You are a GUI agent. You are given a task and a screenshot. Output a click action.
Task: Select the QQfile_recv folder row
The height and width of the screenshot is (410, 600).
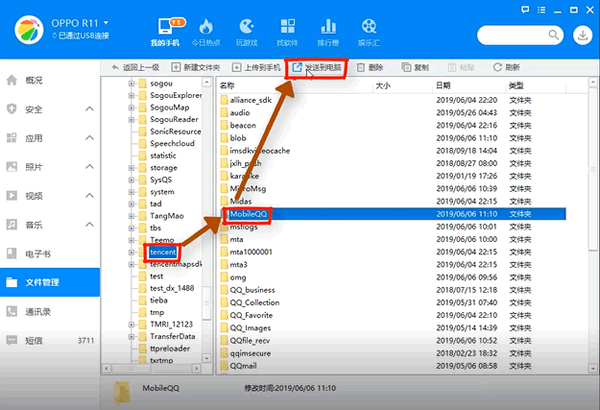click(x=391, y=340)
